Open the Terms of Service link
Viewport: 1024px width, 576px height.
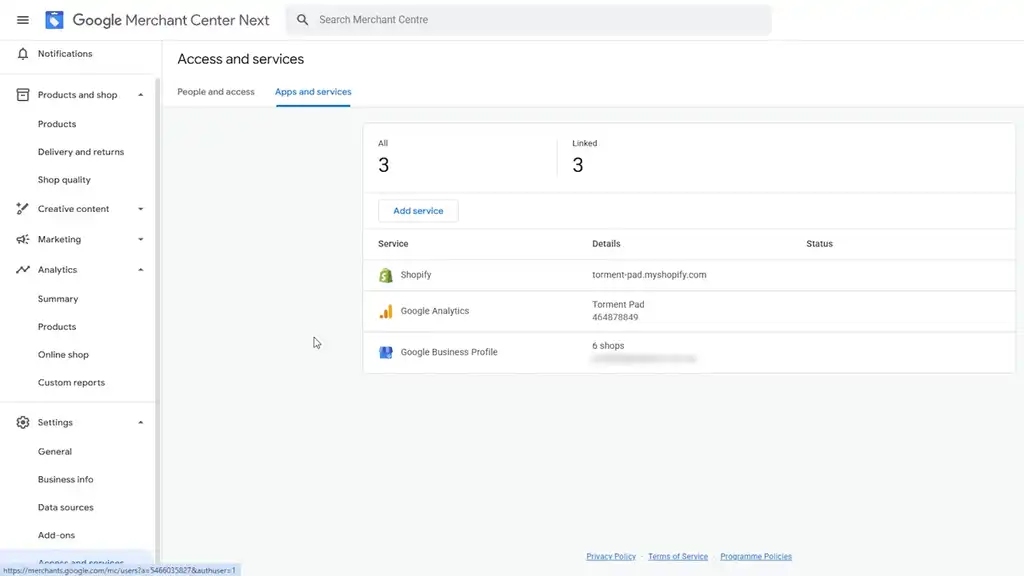[678, 557]
